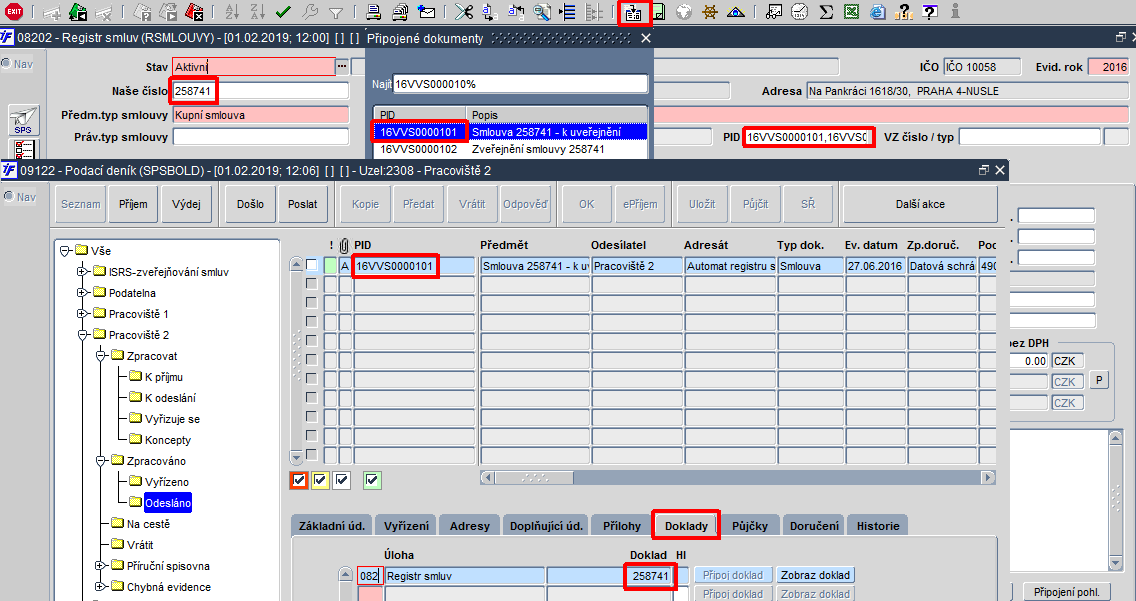Click the chart with glasses icon
The width and height of the screenshot is (1136, 601).
(774, 12)
